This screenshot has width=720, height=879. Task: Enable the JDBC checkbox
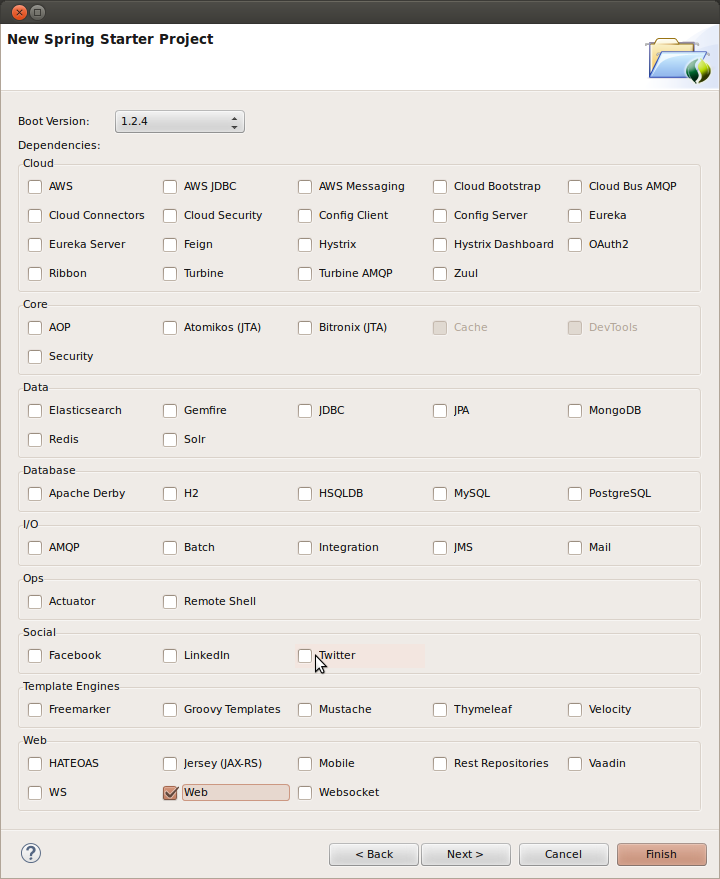305,411
